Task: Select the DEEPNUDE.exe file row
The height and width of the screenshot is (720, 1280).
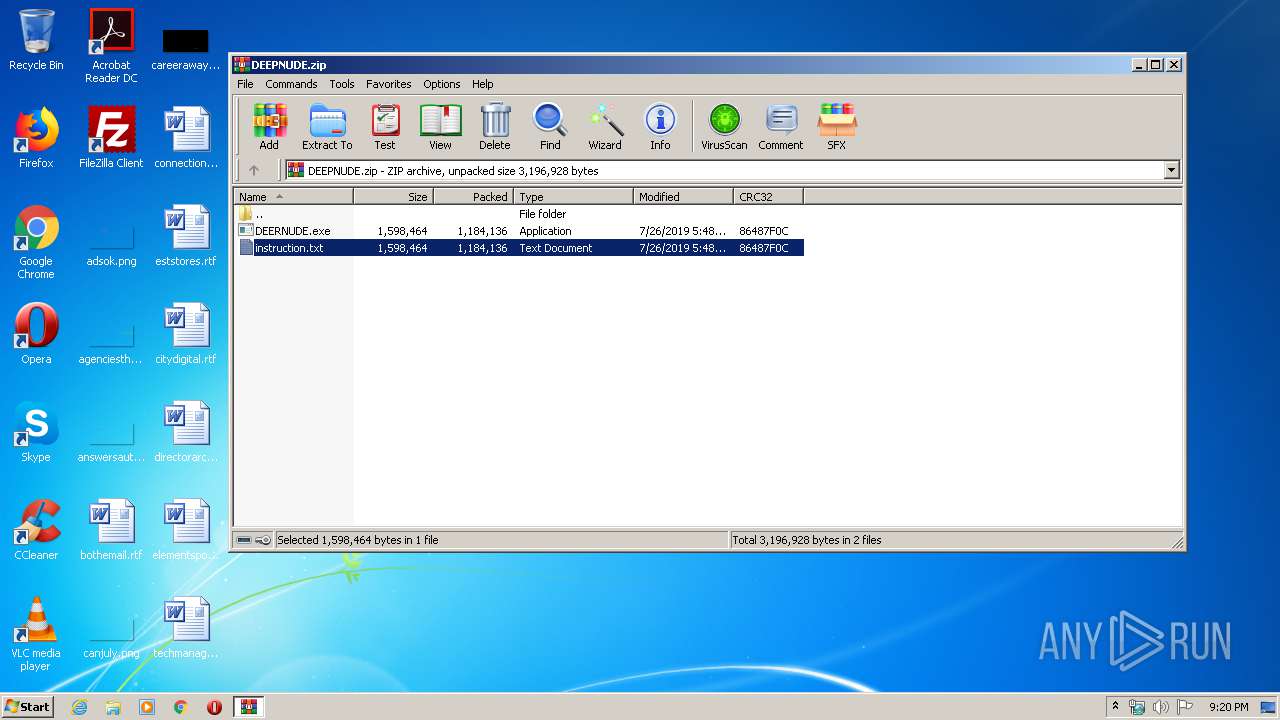Action: tap(519, 231)
